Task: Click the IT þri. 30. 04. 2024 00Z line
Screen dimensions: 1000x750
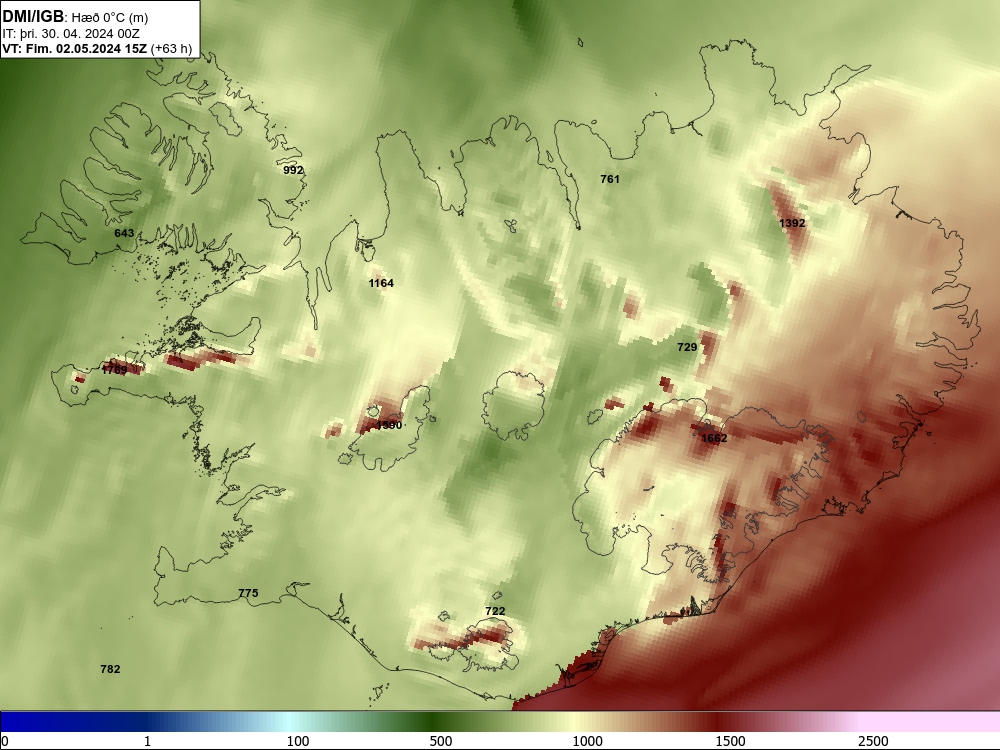Action: point(71,34)
